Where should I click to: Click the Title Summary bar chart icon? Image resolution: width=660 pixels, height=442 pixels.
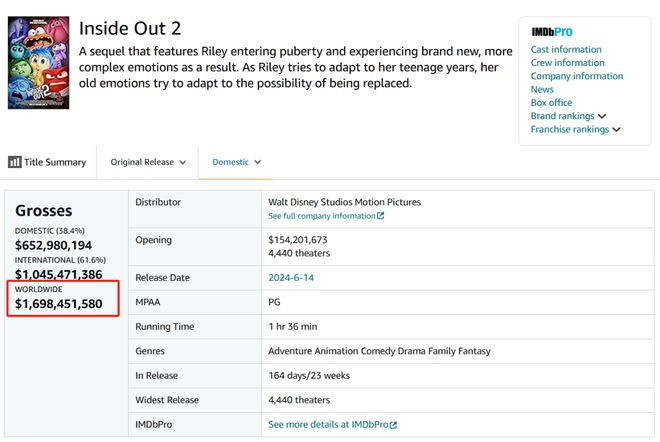[x=15, y=162]
